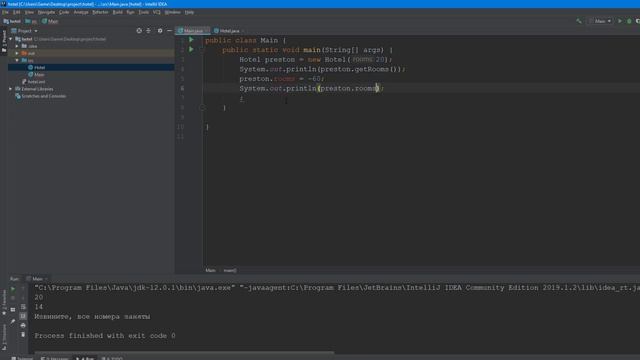The width and height of the screenshot is (640, 360).
Task: Click the console horizontal scrollbar
Action: pyautogui.click(x=184, y=352)
